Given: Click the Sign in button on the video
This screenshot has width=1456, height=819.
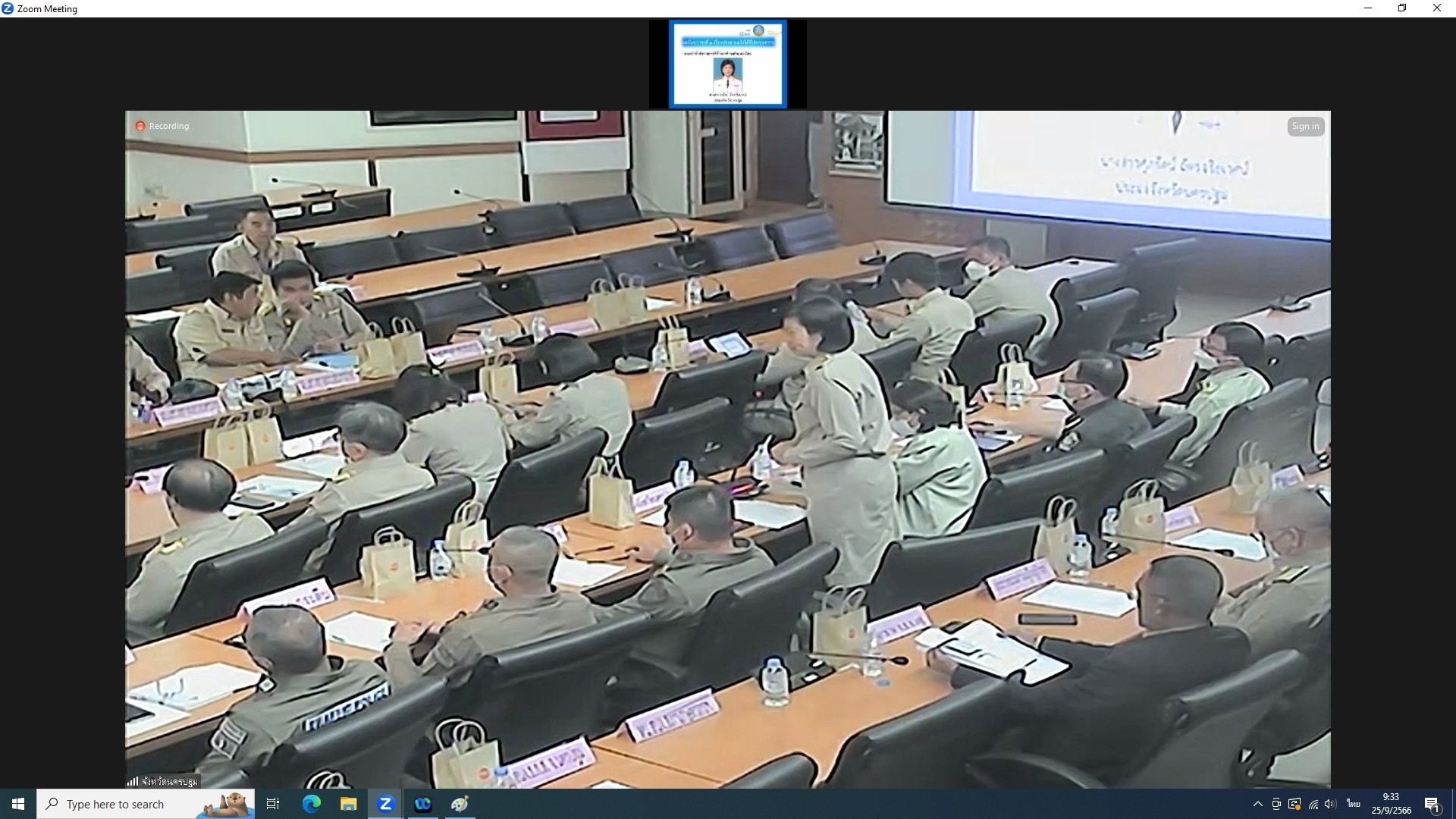Looking at the screenshot, I should 1305,127.
